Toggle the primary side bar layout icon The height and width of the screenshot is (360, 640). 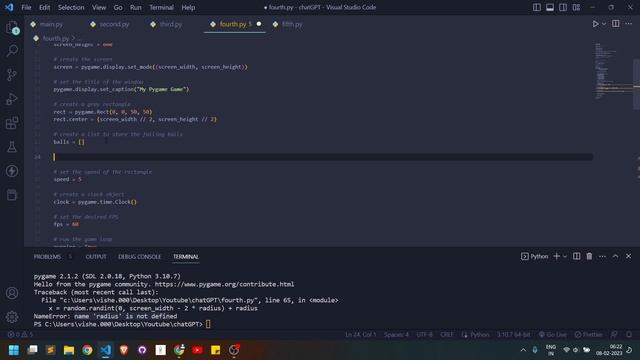pyautogui.click(x=537, y=7)
